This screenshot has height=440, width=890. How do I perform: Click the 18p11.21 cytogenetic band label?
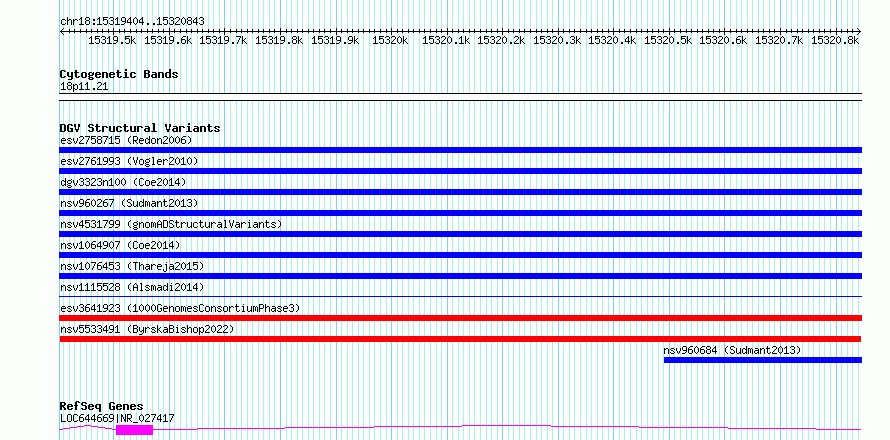tap(84, 87)
